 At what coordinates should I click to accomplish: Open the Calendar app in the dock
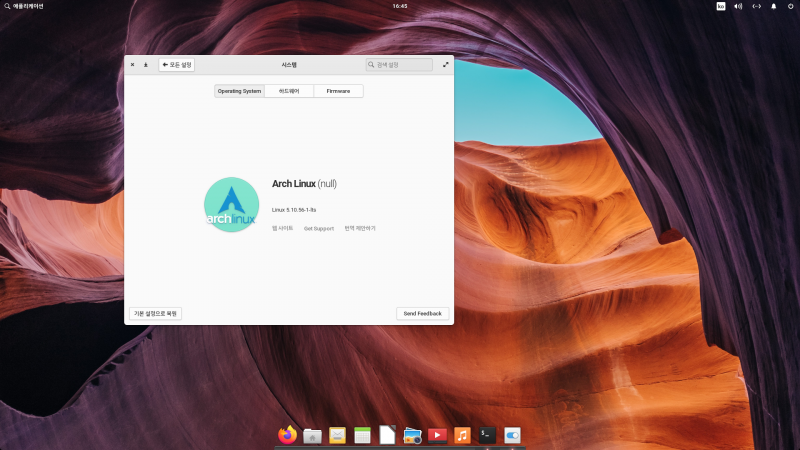[x=362, y=435]
